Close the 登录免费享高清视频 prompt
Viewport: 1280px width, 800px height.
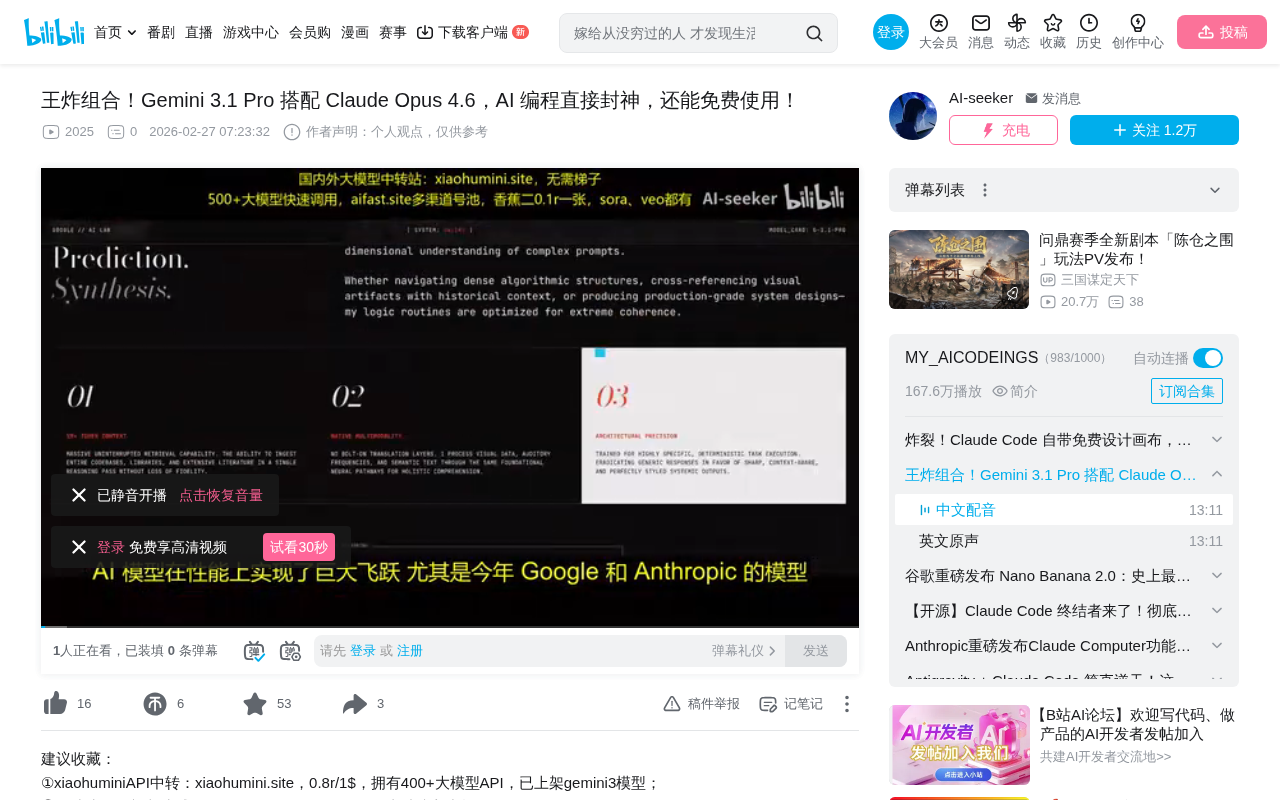79,547
